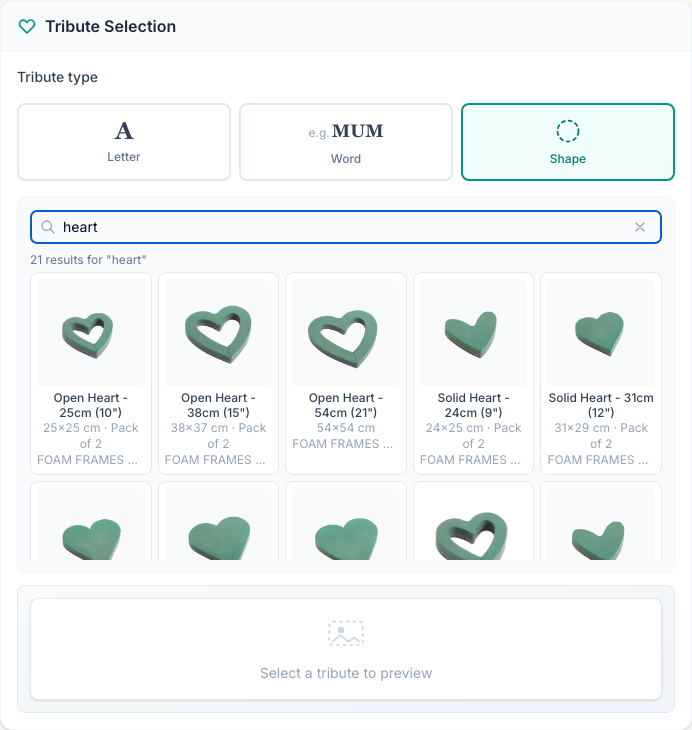Select Solid Heart - 31cm (12") card
The width and height of the screenshot is (692, 730).
601,373
